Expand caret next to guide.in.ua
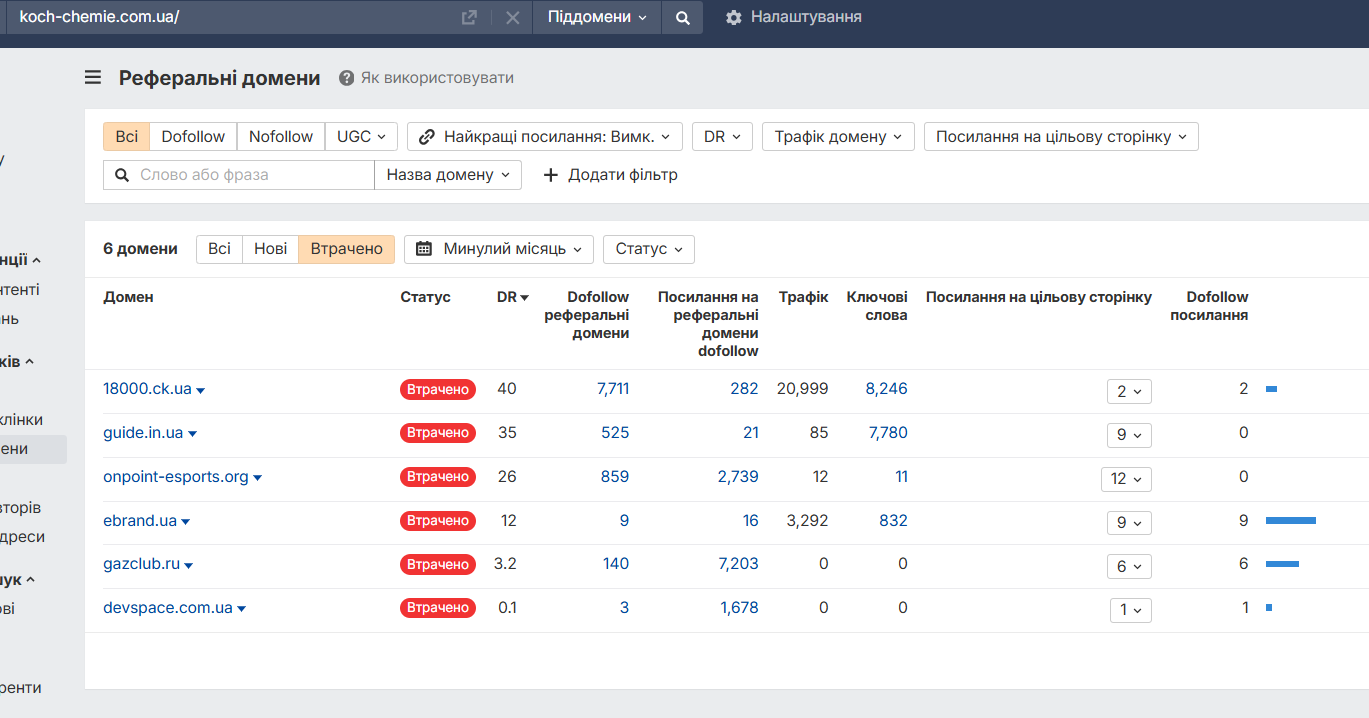The height and width of the screenshot is (718, 1369). tap(192, 434)
